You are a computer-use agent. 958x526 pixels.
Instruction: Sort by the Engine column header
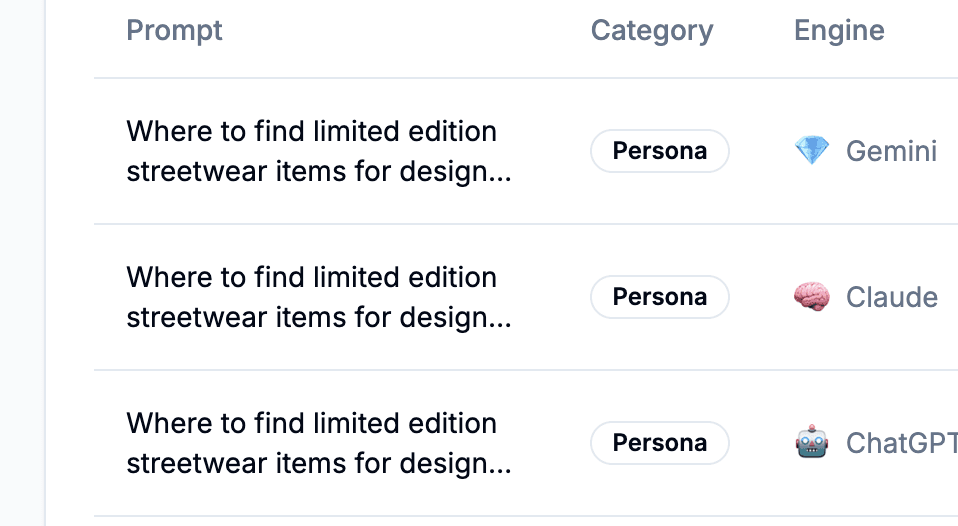click(839, 30)
